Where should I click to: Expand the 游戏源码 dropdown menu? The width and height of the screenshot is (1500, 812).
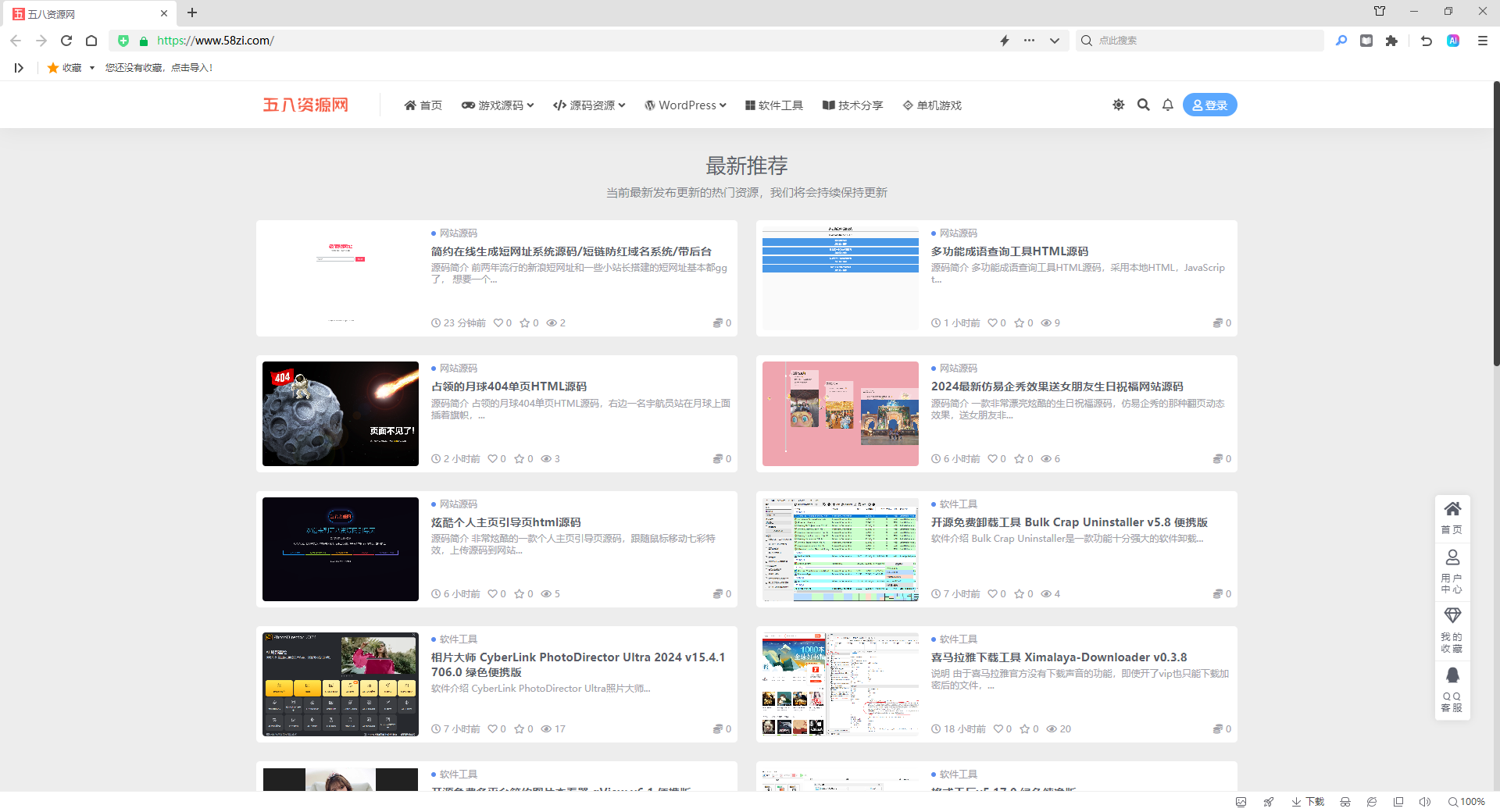pyautogui.click(x=498, y=105)
